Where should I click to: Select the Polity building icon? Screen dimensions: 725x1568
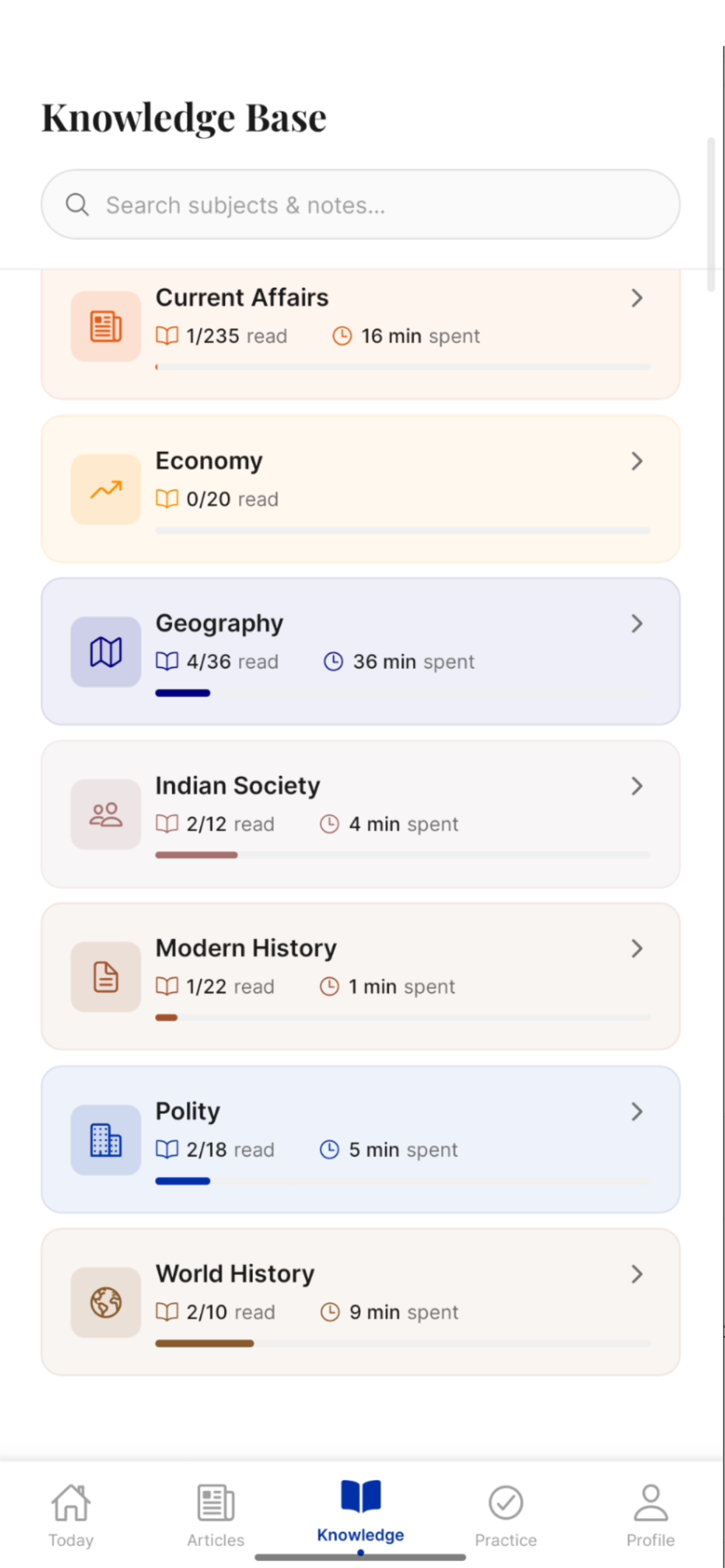point(106,1140)
